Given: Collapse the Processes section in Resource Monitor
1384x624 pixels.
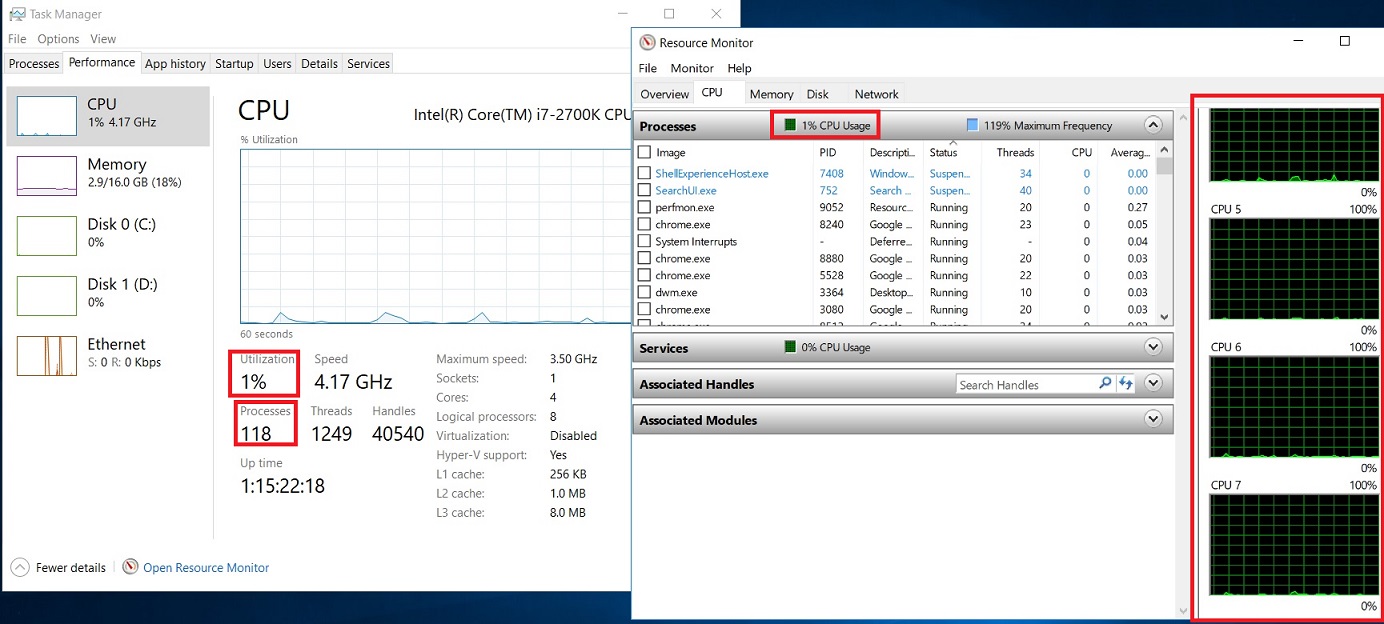Looking at the screenshot, I should tap(1153, 126).
